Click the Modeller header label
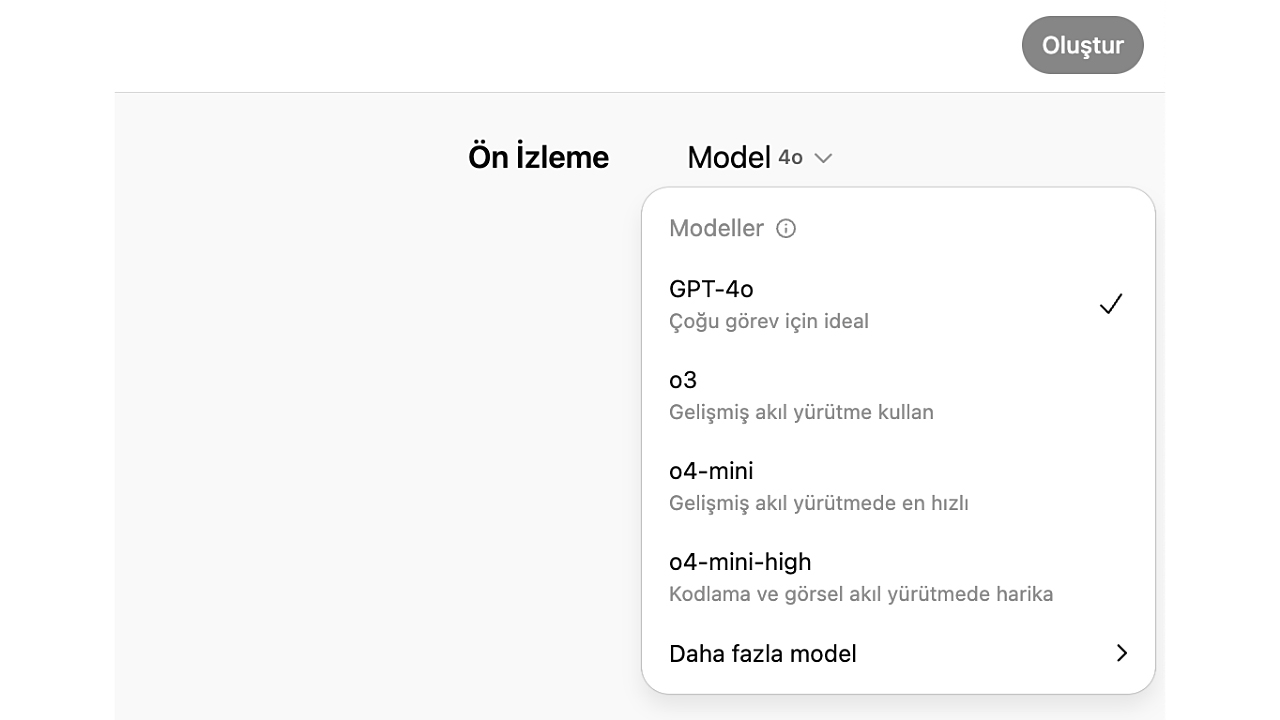 tap(716, 228)
